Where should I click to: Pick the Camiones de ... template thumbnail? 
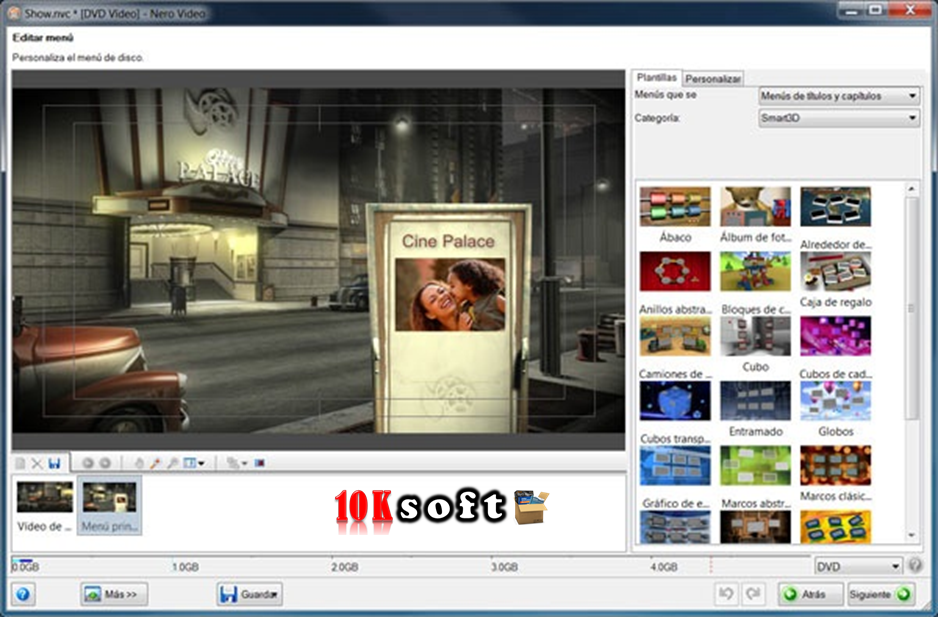(x=675, y=336)
